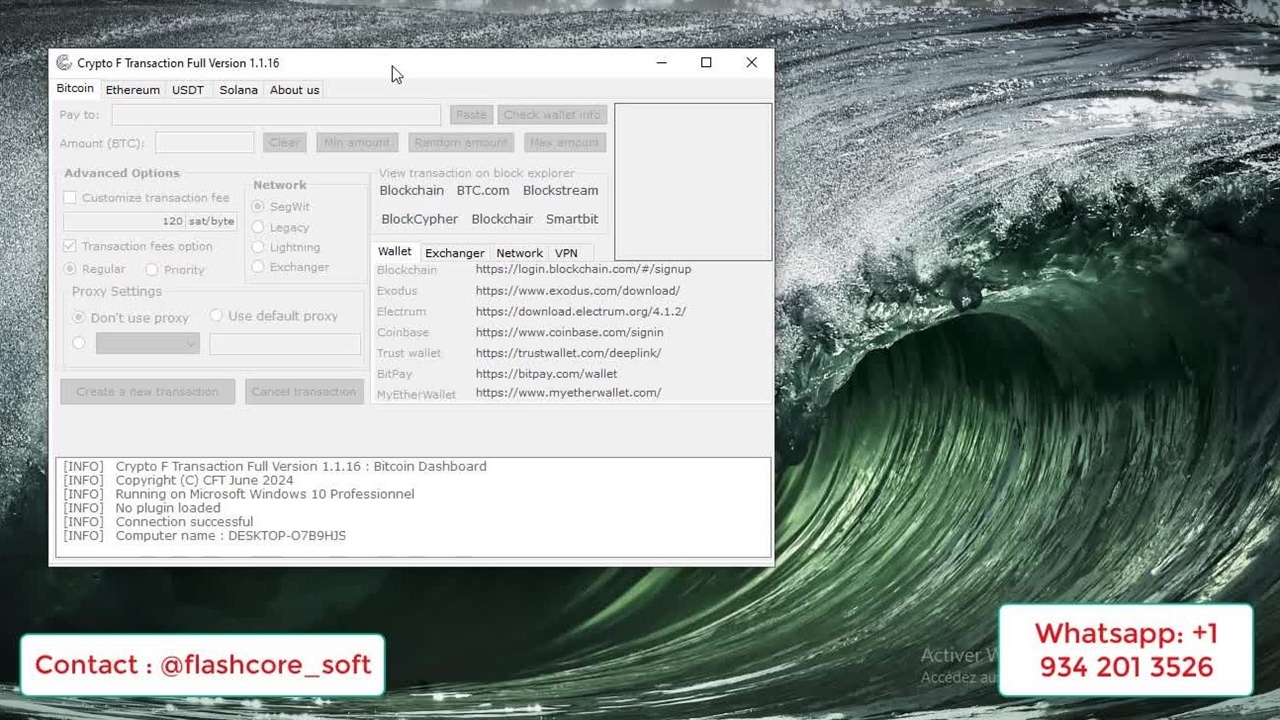This screenshot has height=720, width=1280.
Task: Open Blockchair block explorer link
Action: [502, 219]
